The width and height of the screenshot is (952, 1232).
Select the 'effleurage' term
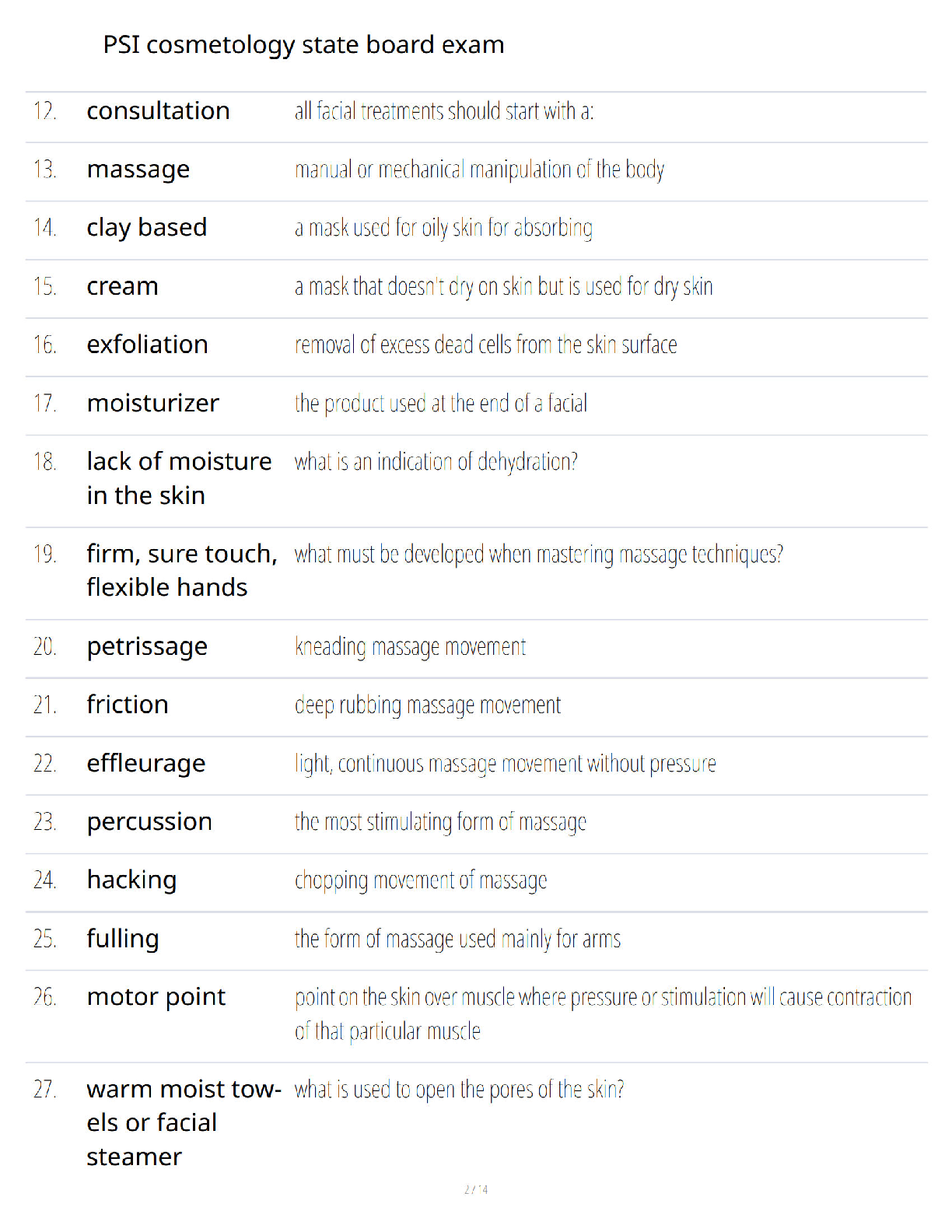146,764
